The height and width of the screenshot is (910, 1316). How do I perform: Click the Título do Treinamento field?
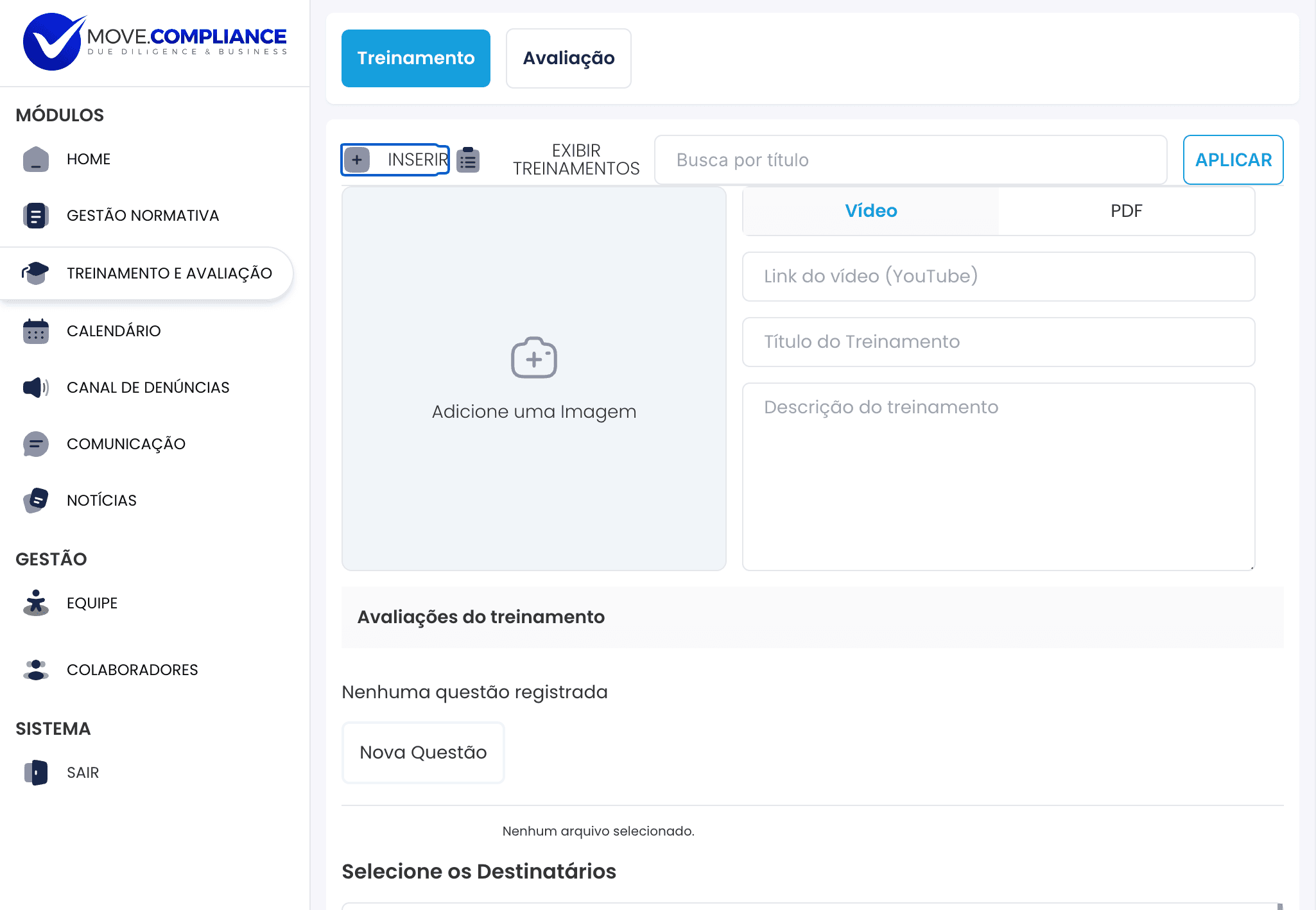click(x=998, y=342)
